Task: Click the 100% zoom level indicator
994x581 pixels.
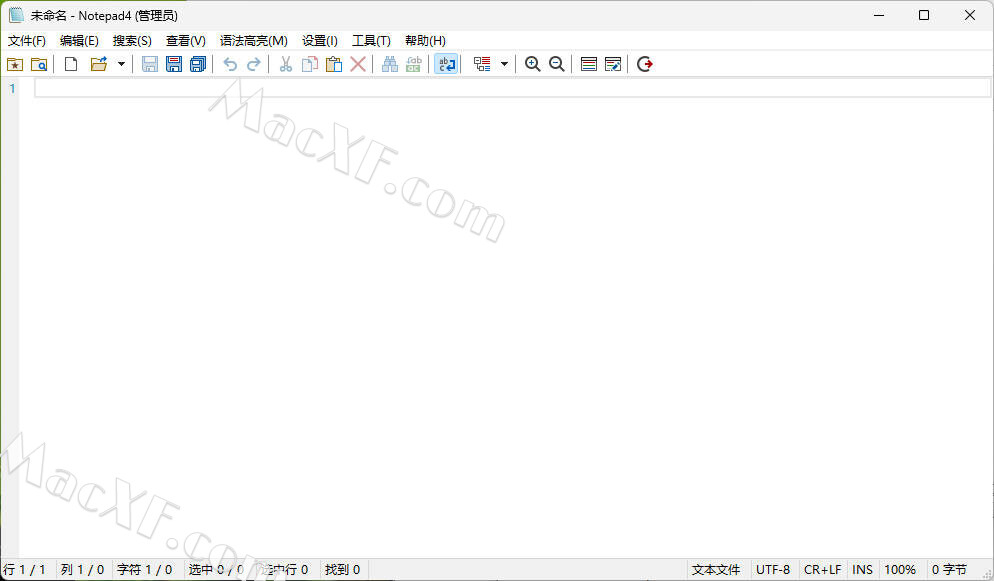Action: point(900,570)
